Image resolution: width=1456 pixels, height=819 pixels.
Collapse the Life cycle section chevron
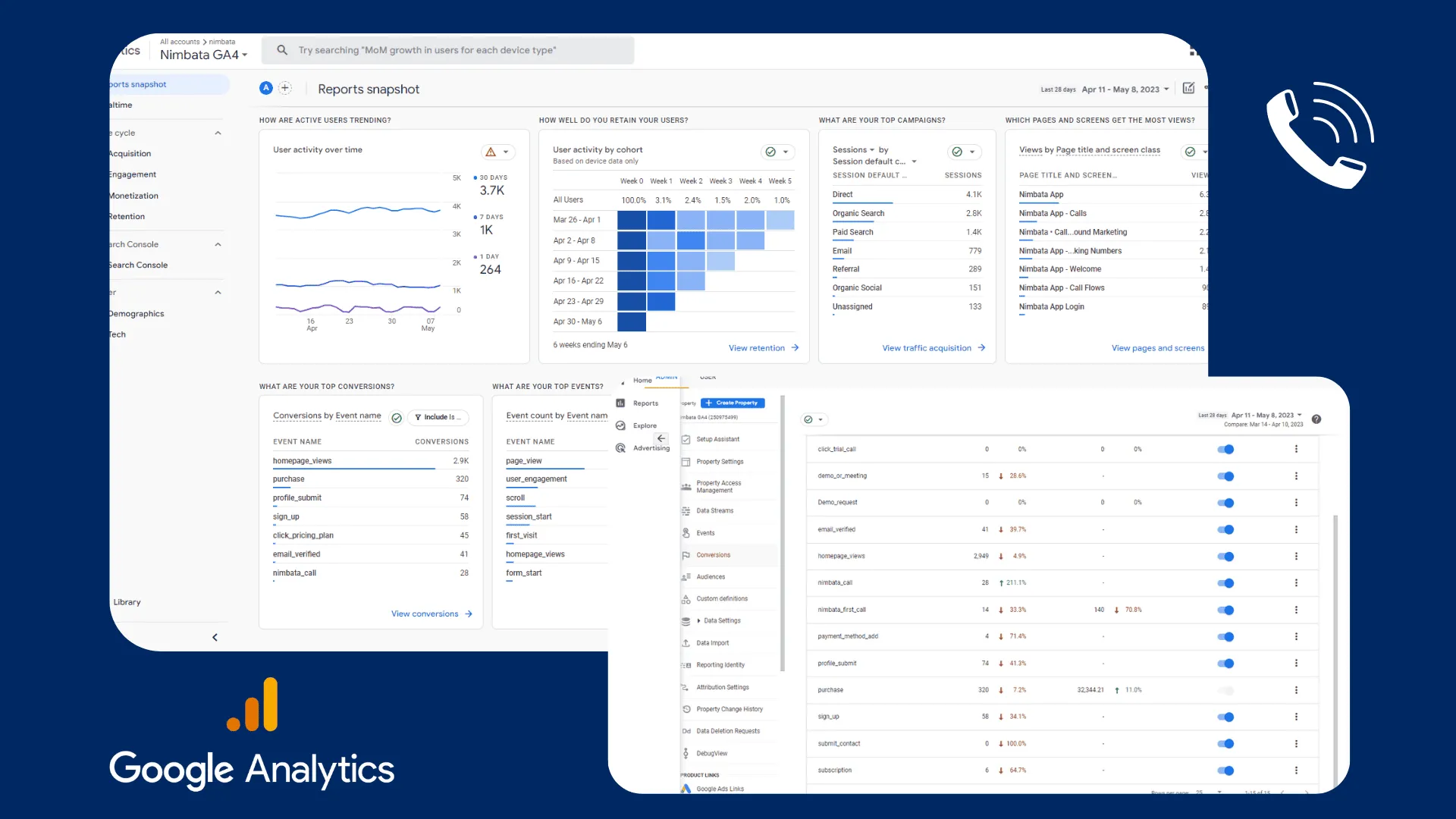[x=218, y=133]
